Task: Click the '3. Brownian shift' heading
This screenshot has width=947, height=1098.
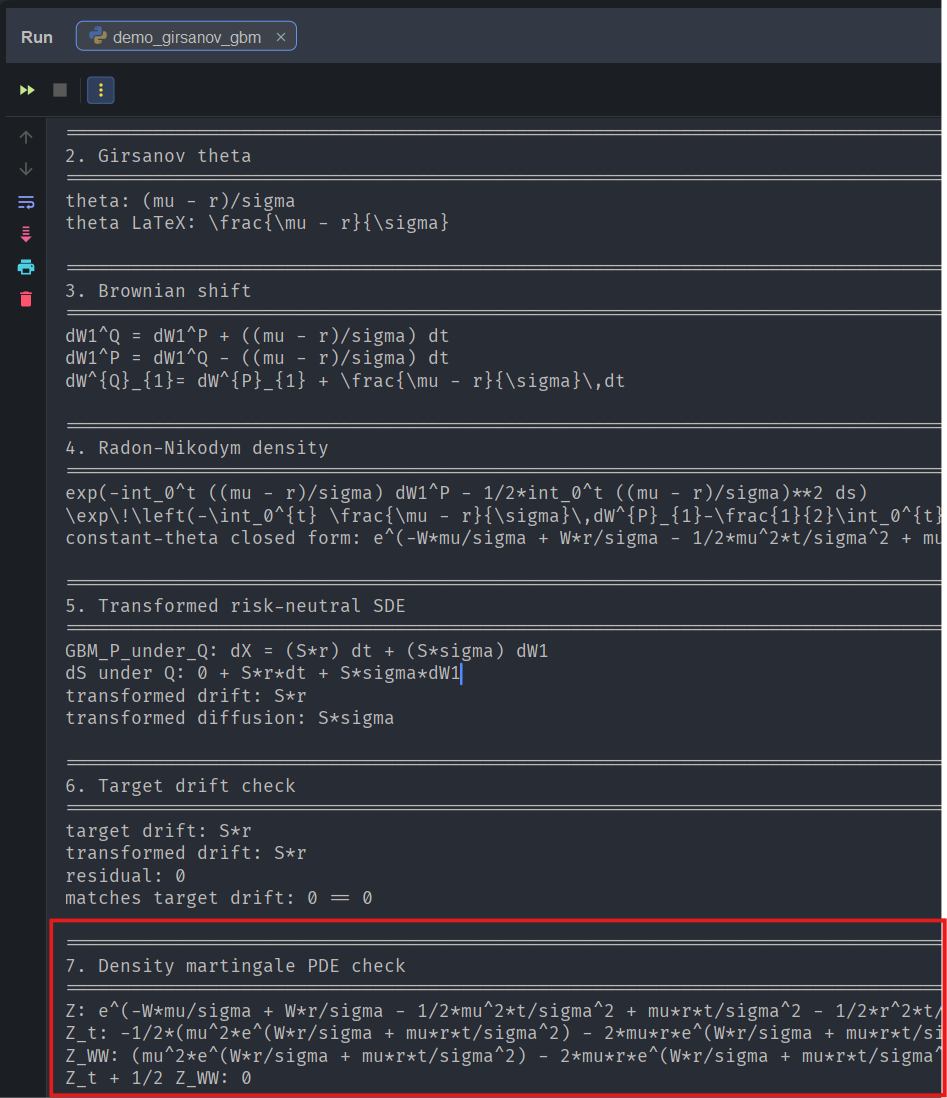Action: coord(158,291)
